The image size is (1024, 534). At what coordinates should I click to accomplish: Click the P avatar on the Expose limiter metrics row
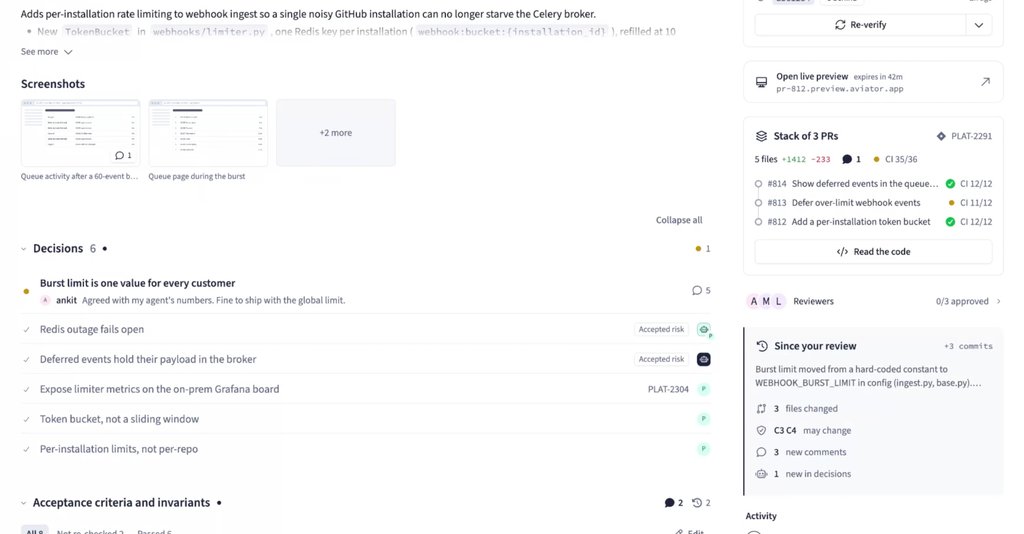703,389
